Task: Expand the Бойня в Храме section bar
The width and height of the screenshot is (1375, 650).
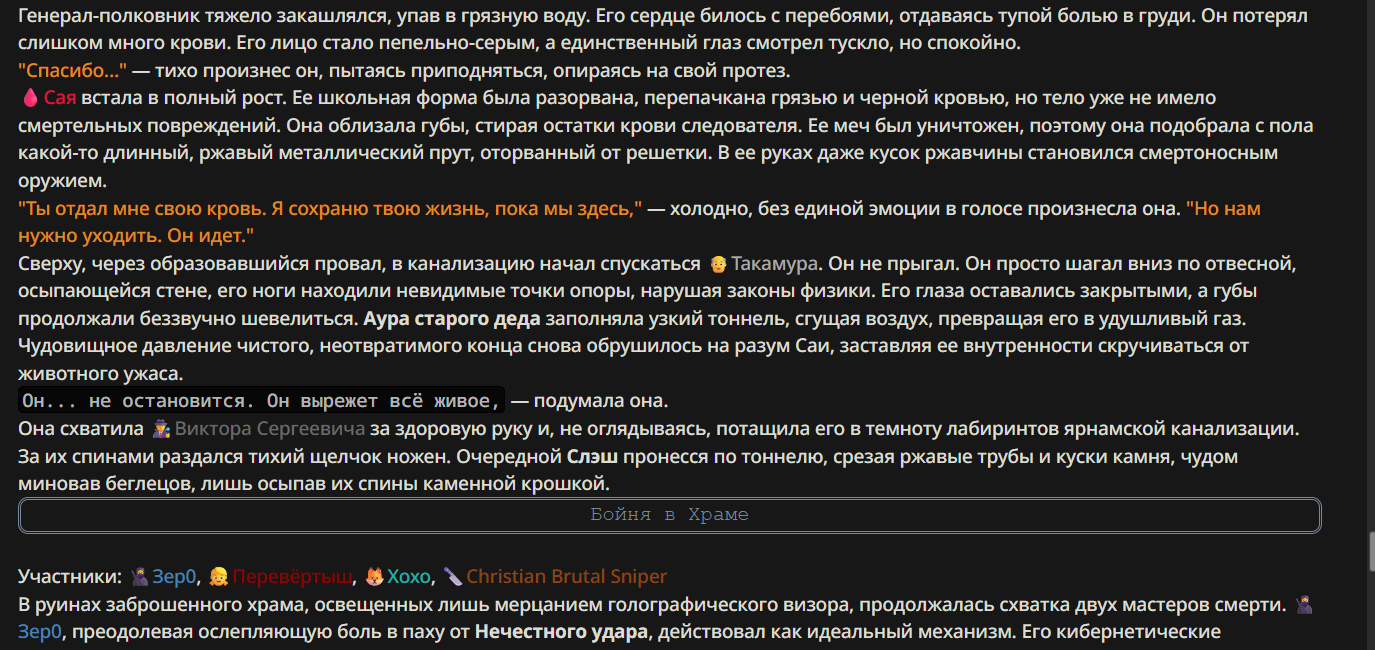Action: click(x=670, y=516)
